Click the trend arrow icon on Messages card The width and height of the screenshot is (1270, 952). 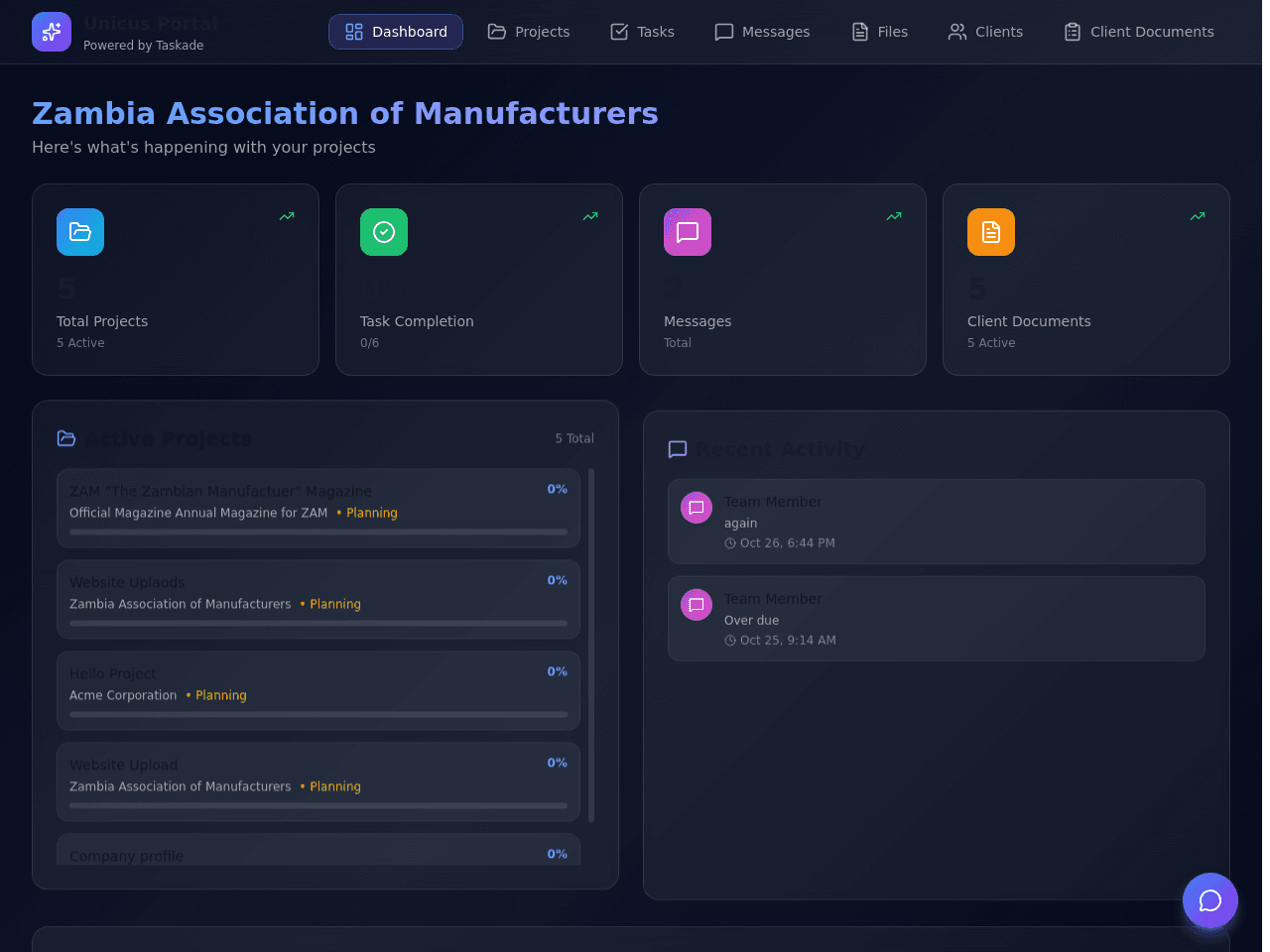[894, 216]
